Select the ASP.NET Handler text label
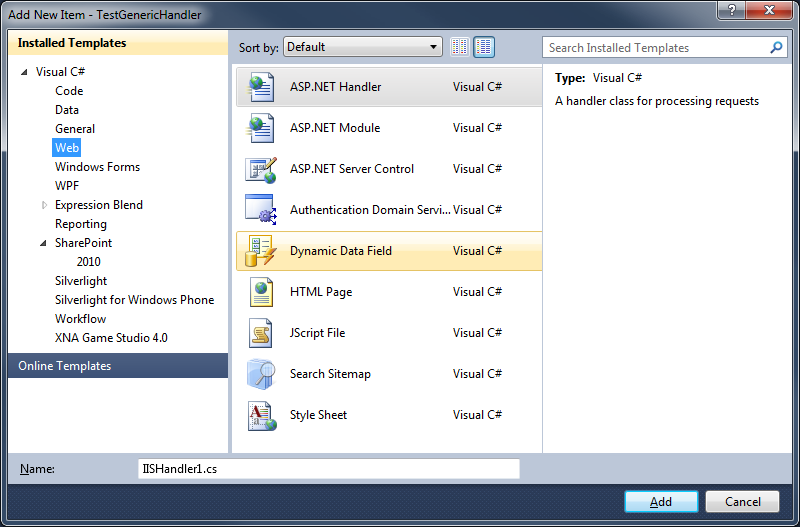The height and width of the screenshot is (527, 800). point(335,87)
